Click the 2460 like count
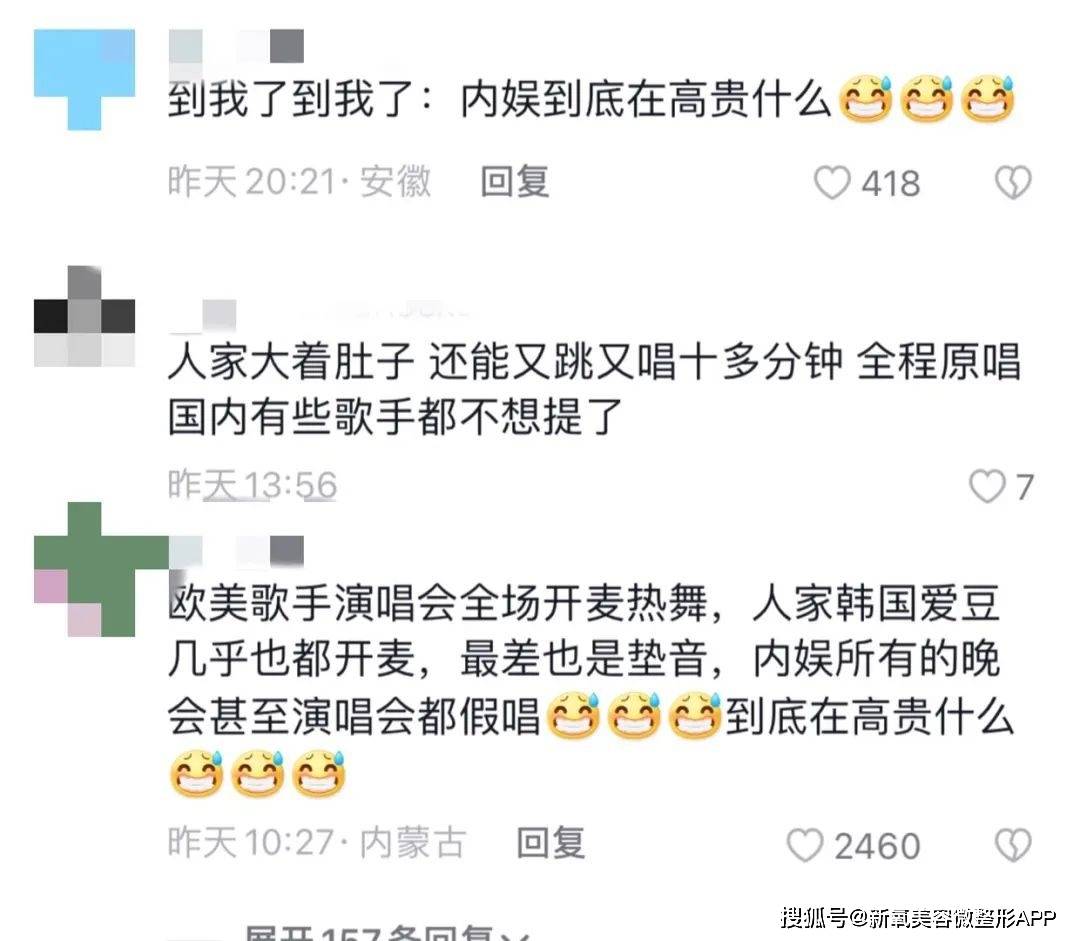1080x941 pixels. pyautogui.click(x=877, y=846)
